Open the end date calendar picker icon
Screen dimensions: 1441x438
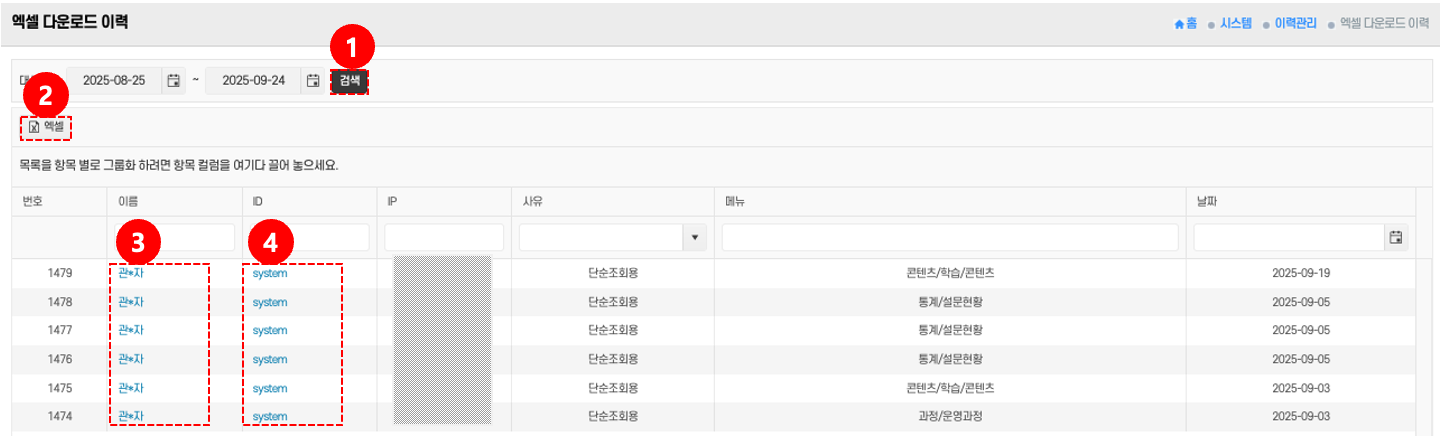point(313,81)
